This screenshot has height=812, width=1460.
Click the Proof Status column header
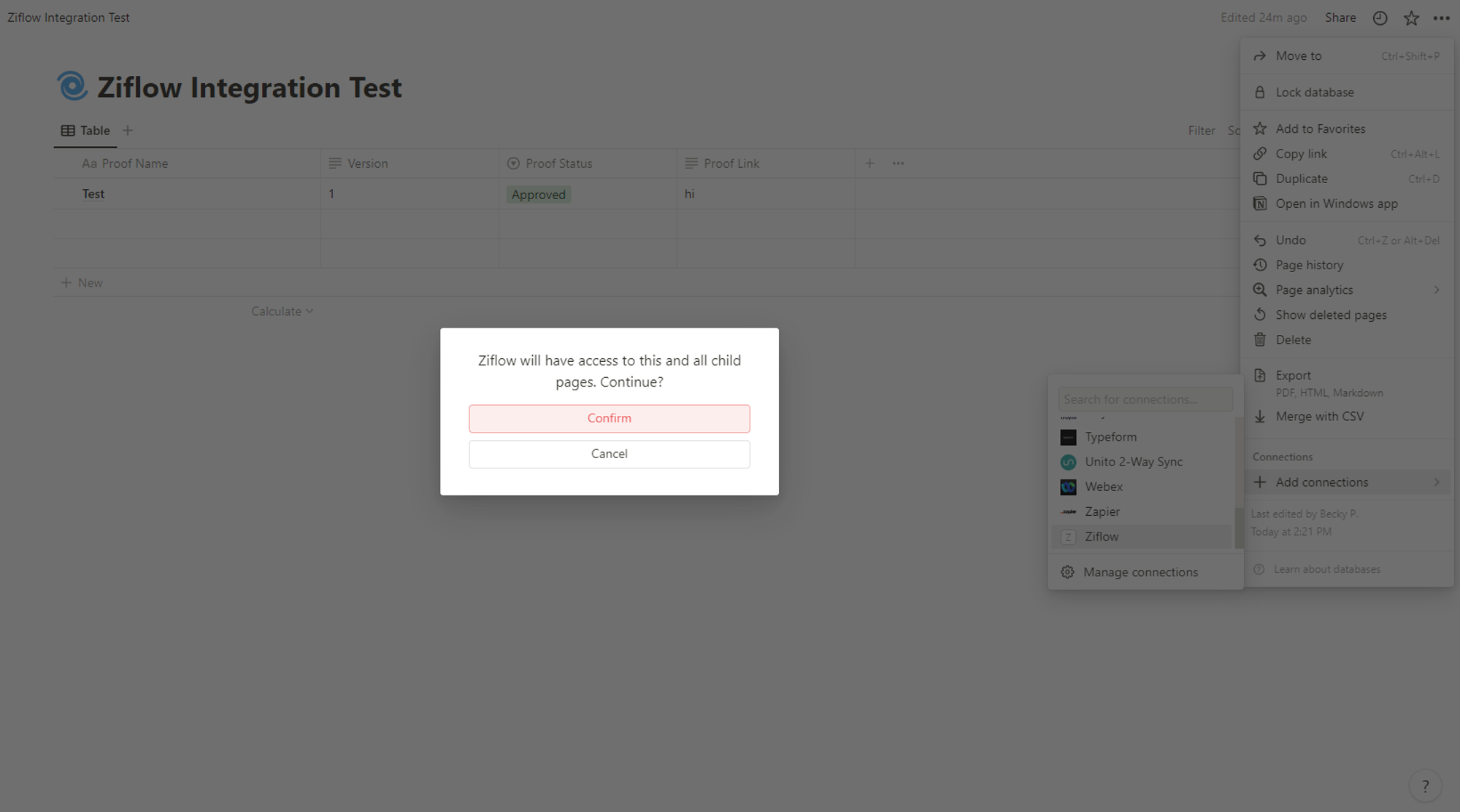[588, 163]
